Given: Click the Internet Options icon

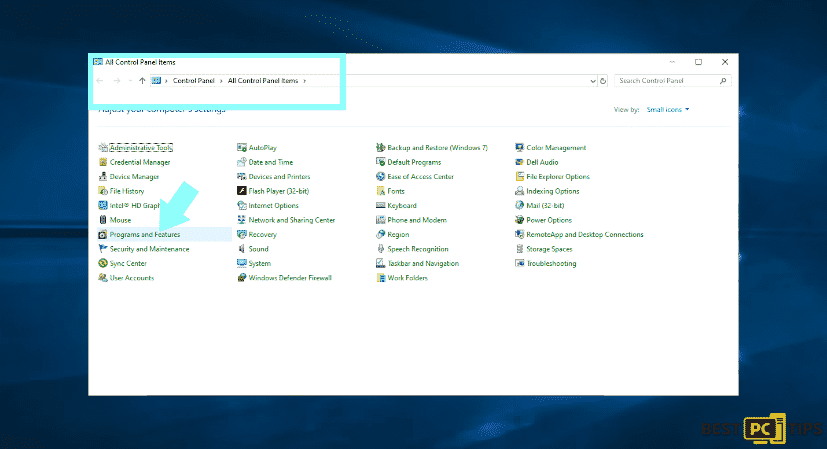Looking at the screenshot, I should pos(242,206).
